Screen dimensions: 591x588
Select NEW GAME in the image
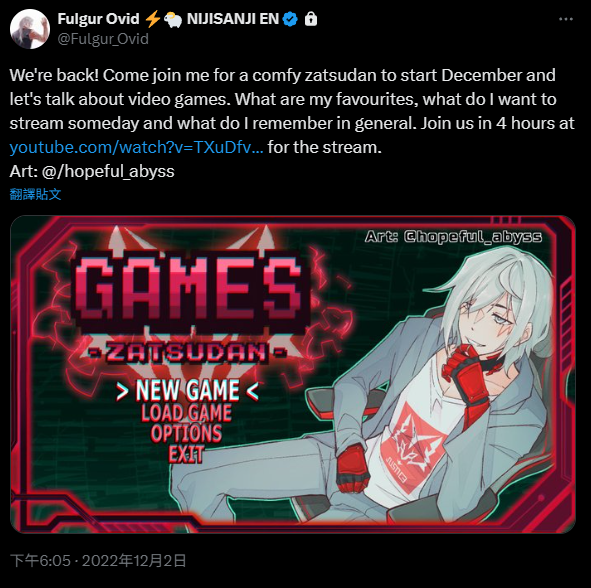187,390
